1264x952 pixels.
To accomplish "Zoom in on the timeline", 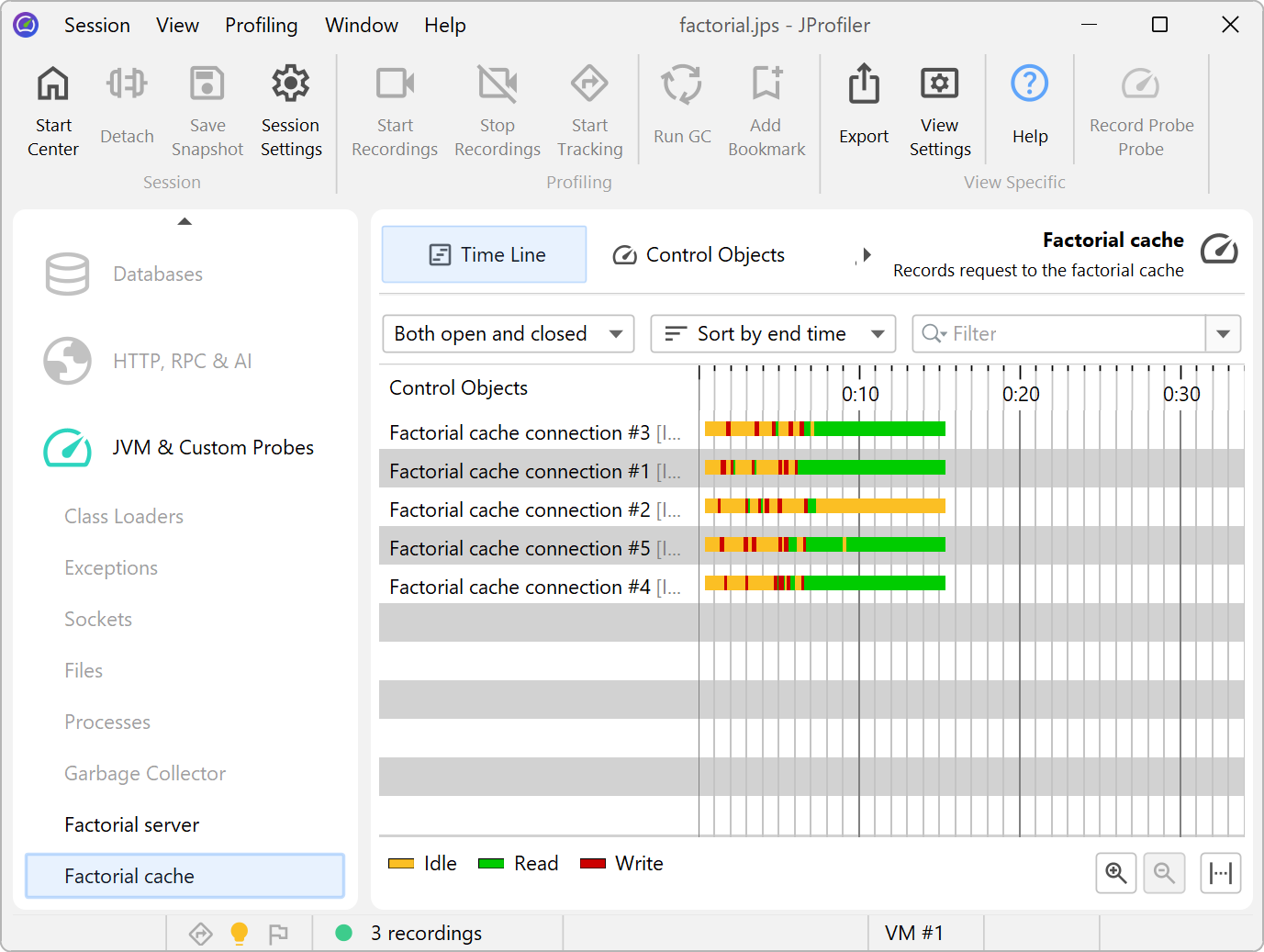I will coord(1115,872).
